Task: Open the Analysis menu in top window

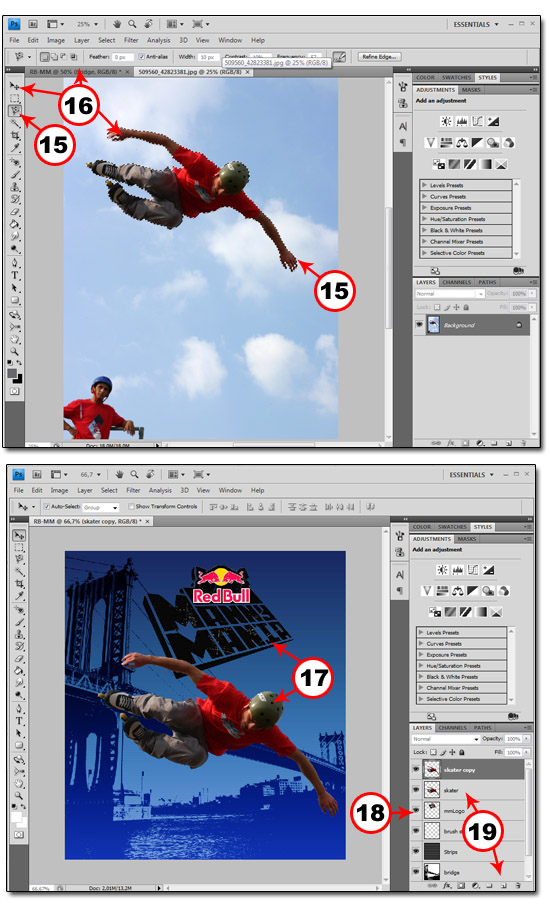Action: pos(158,40)
